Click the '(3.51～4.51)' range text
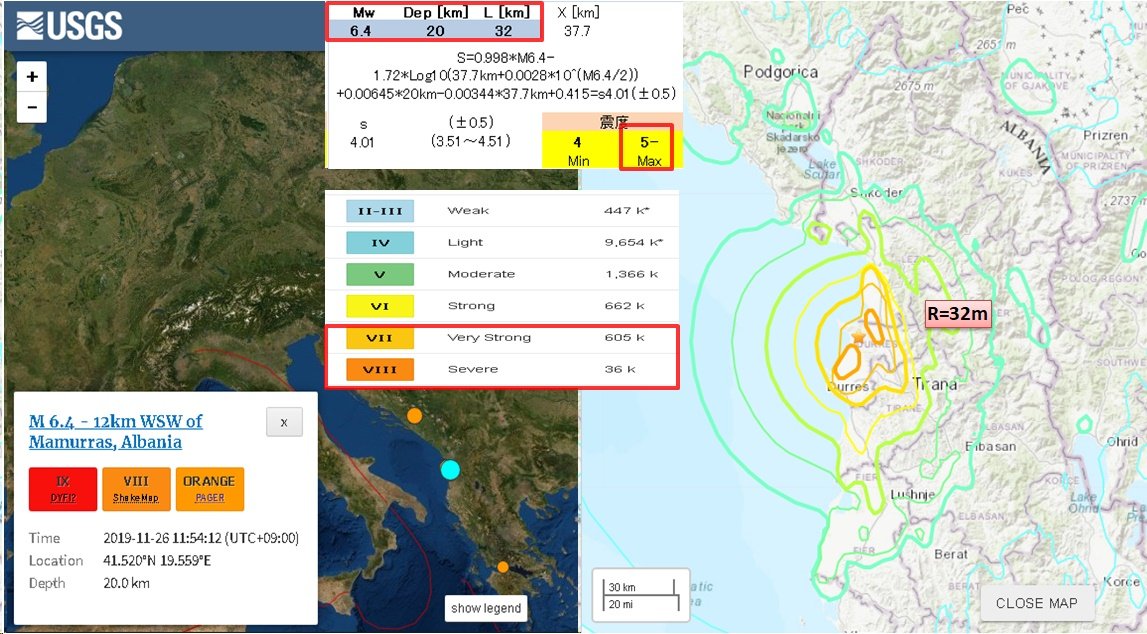Screen dimensions: 1147x634 (470, 140)
